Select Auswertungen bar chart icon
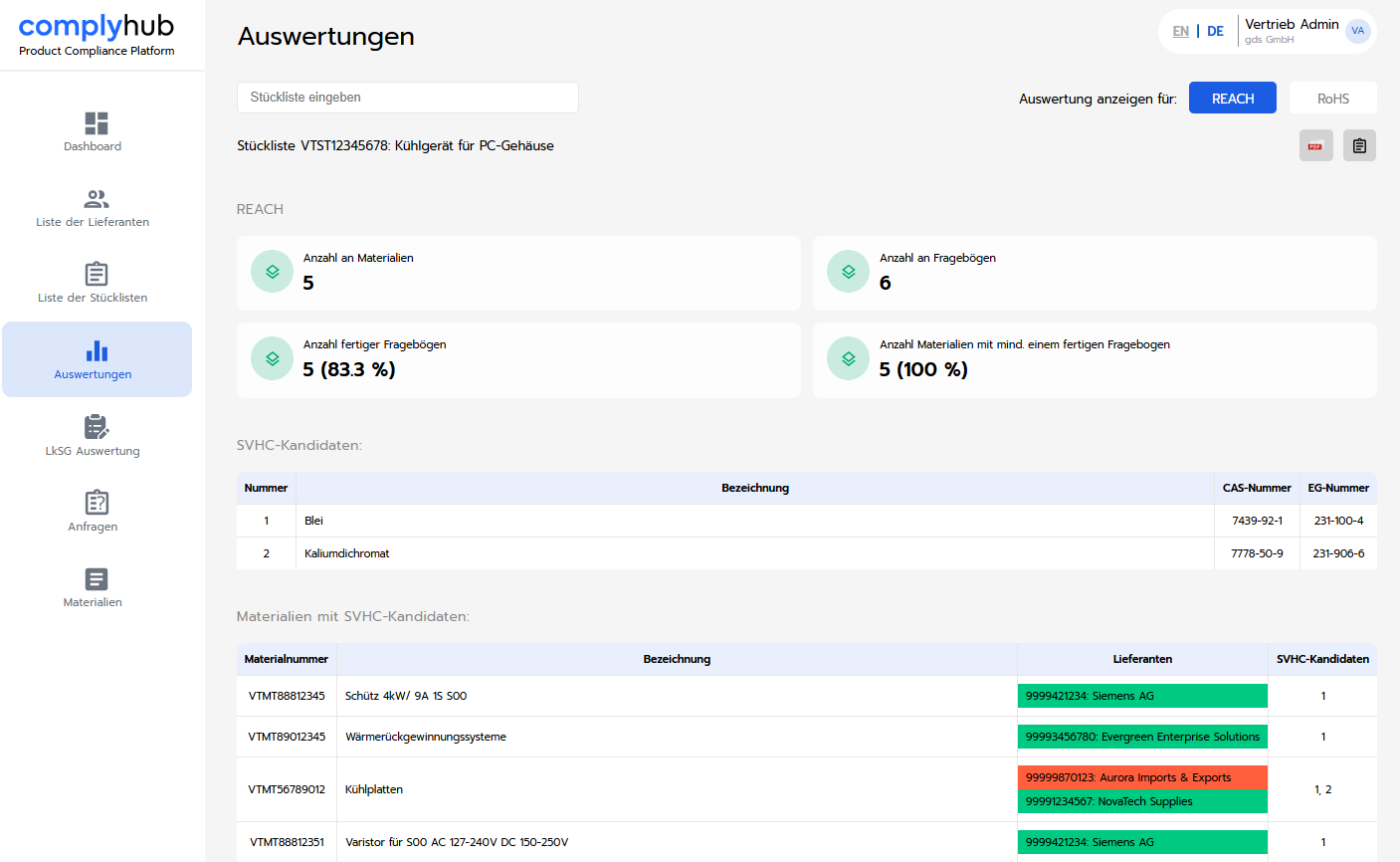The height and width of the screenshot is (862, 1400). point(97,350)
